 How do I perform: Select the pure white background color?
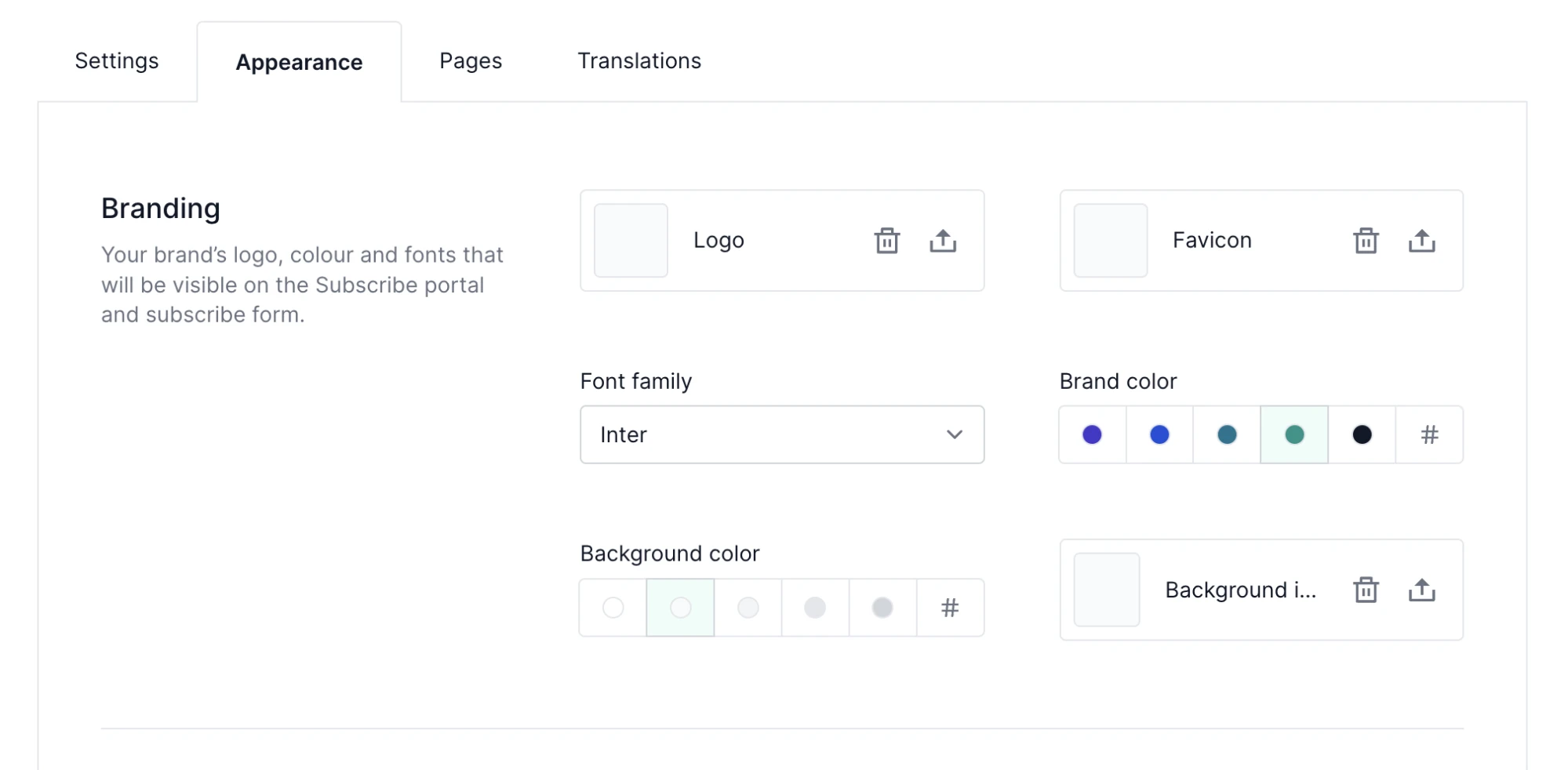[613, 608]
